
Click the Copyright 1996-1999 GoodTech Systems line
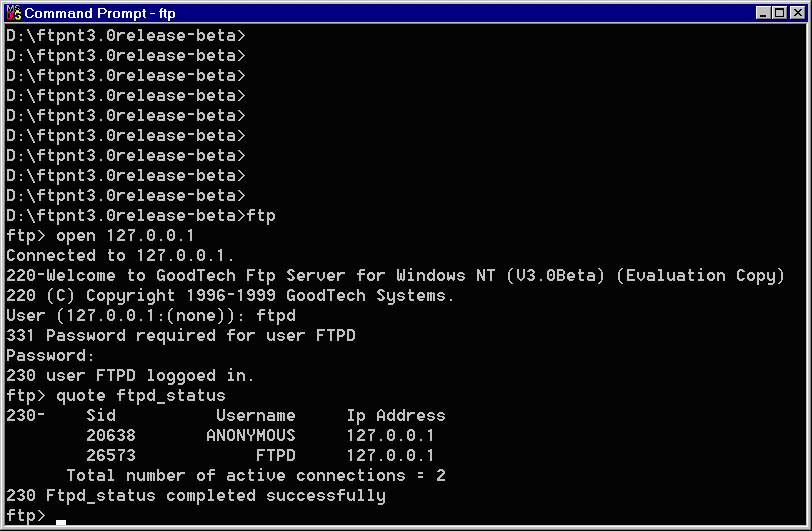[230, 296]
